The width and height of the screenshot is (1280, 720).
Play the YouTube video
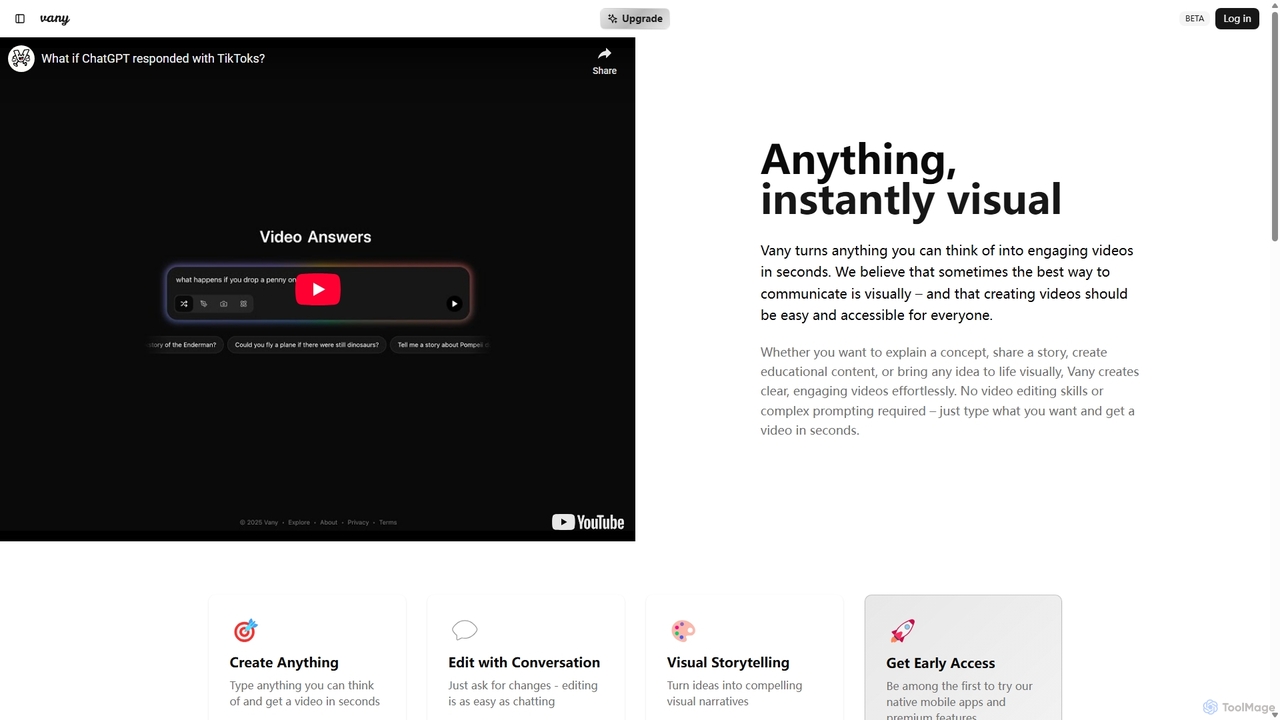click(x=318, y=289)
